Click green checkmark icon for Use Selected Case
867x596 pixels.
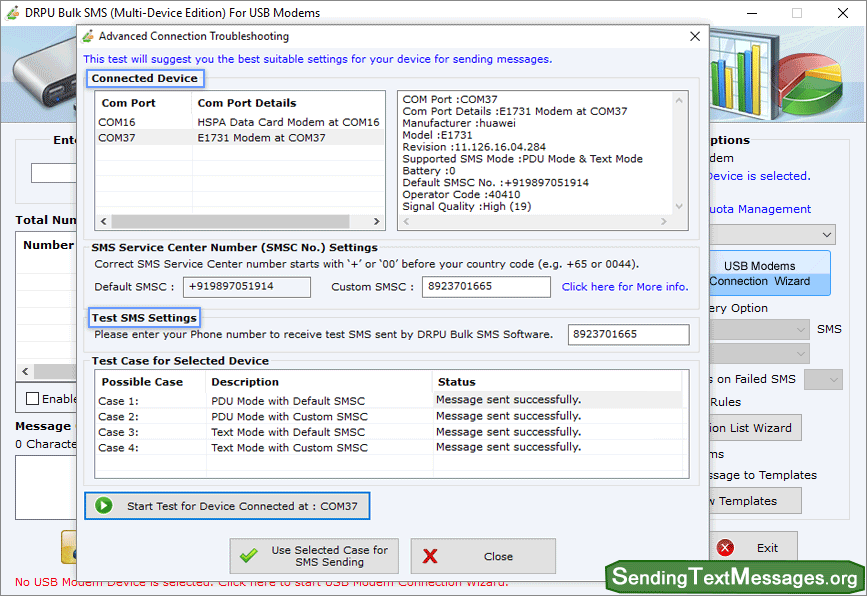pos(249,555)
